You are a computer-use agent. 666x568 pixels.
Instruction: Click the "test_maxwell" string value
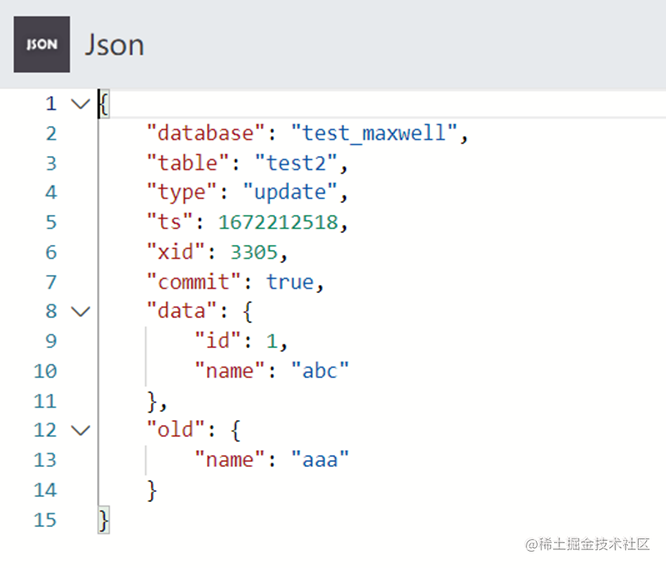378,133
